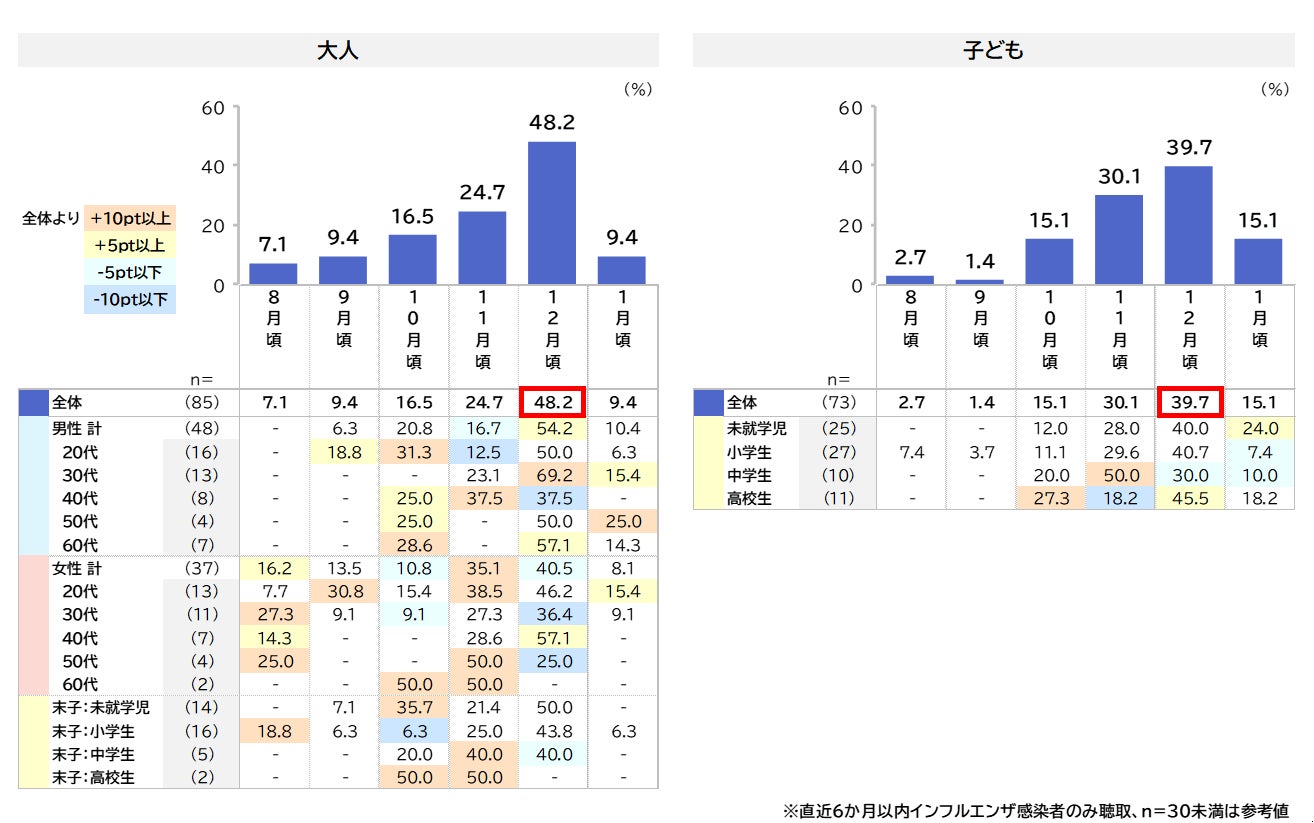Click the 43.8 cell in 末子:小学生 row
1314x823 pixels.
(x=552, y=731)
